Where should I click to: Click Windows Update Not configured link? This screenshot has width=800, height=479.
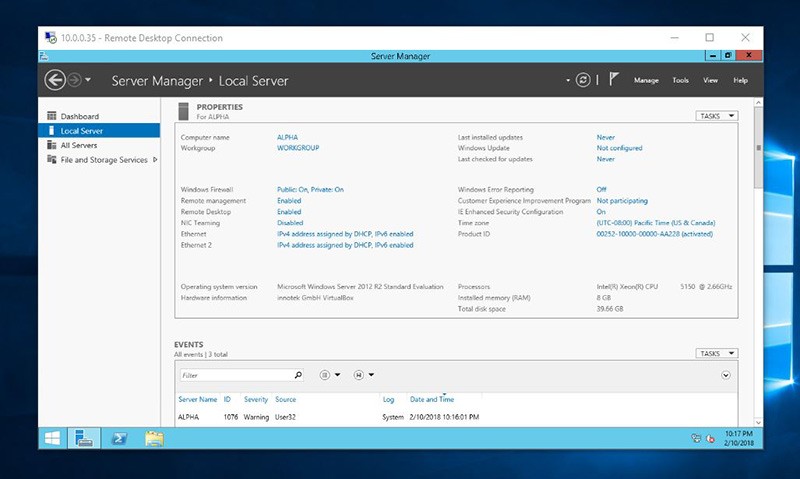[x=619, y=148]
